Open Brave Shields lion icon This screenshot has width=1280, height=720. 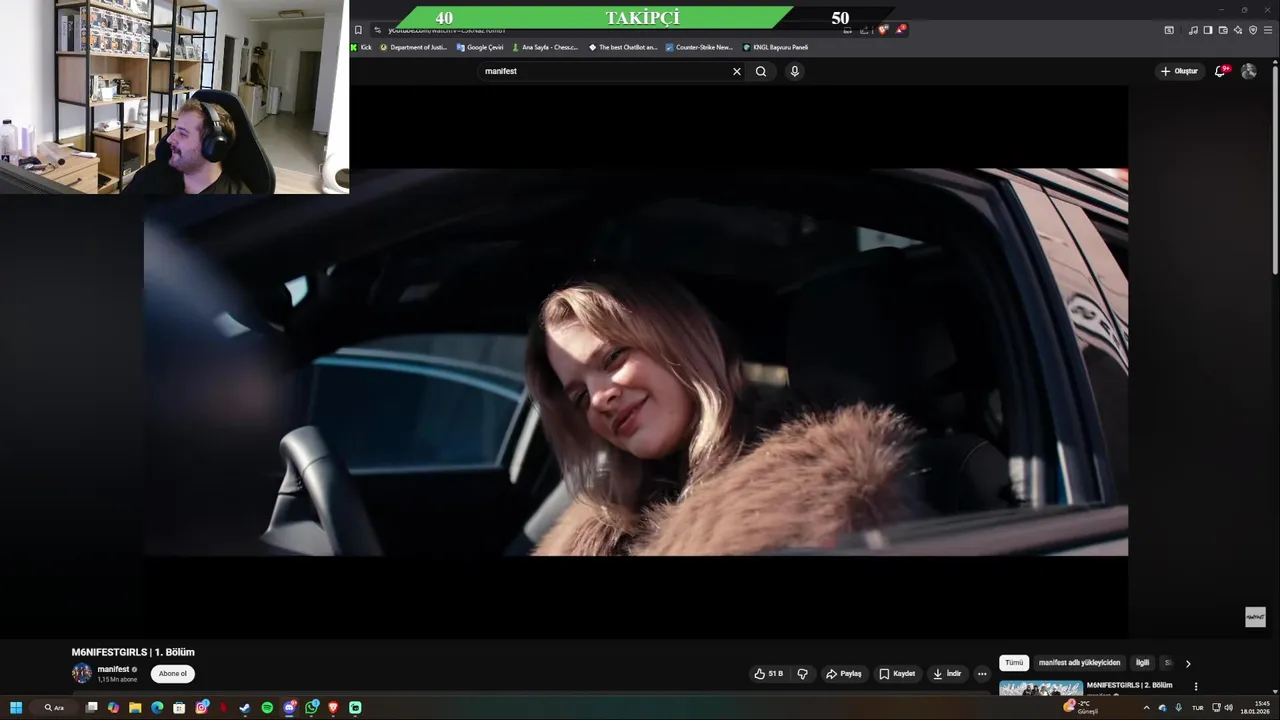point(883,30)
